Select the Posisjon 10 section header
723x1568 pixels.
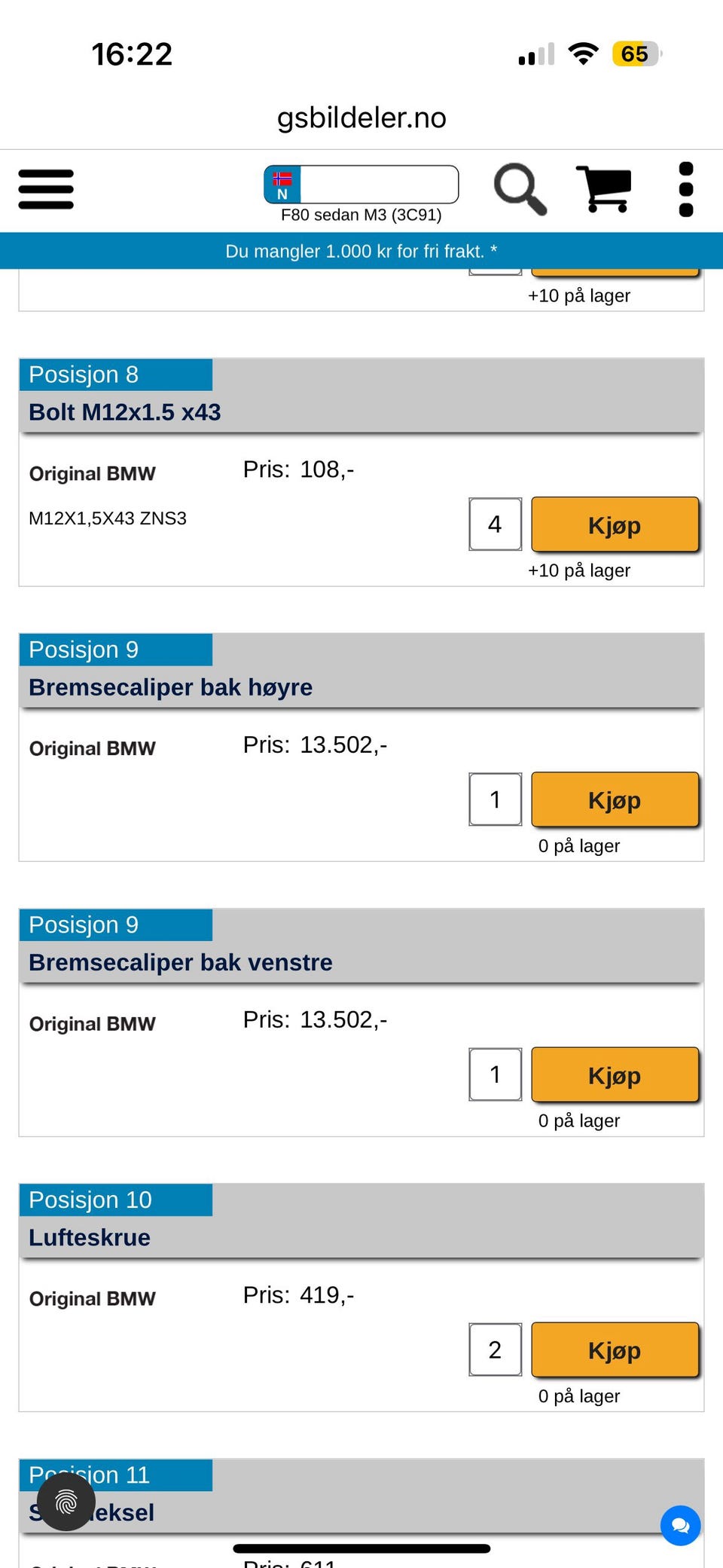pyautogui.click(x=90, y=1200)
